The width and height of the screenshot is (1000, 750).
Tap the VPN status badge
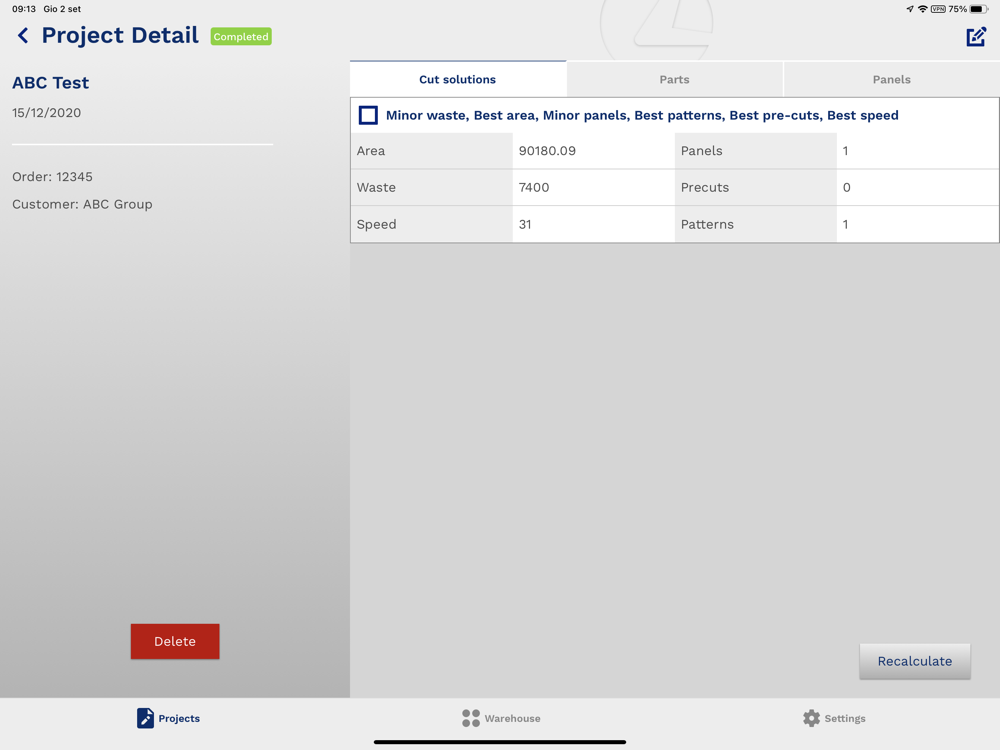(938, 9)
